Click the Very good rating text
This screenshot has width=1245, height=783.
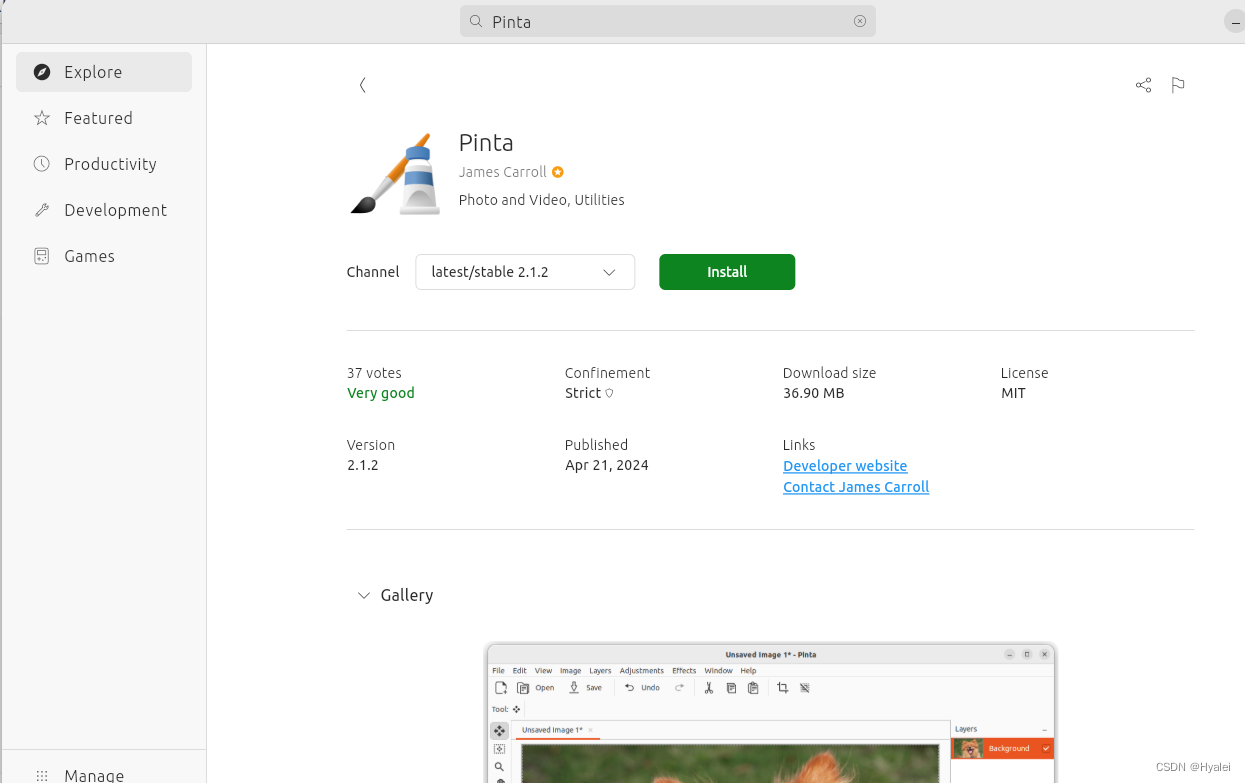tap(381, 393)
